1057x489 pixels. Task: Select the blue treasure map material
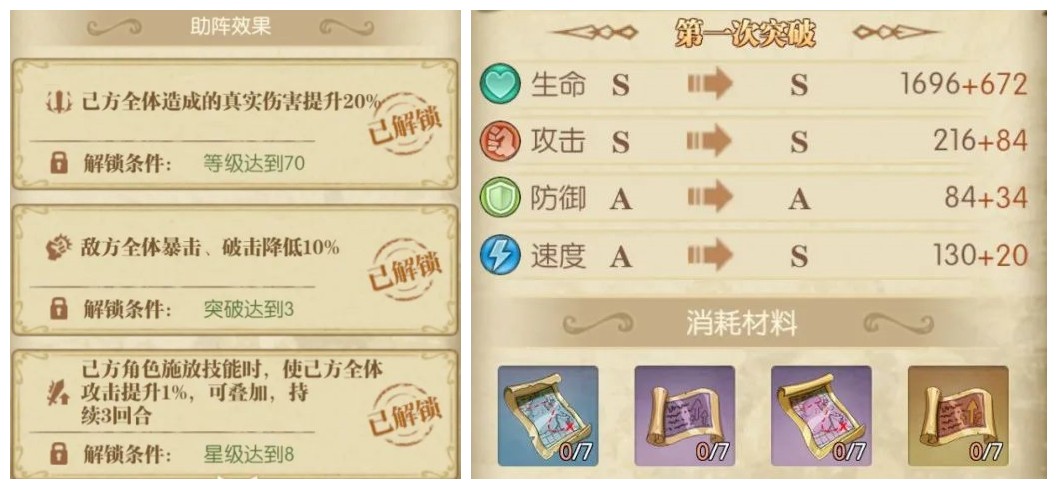click(548, 416)
